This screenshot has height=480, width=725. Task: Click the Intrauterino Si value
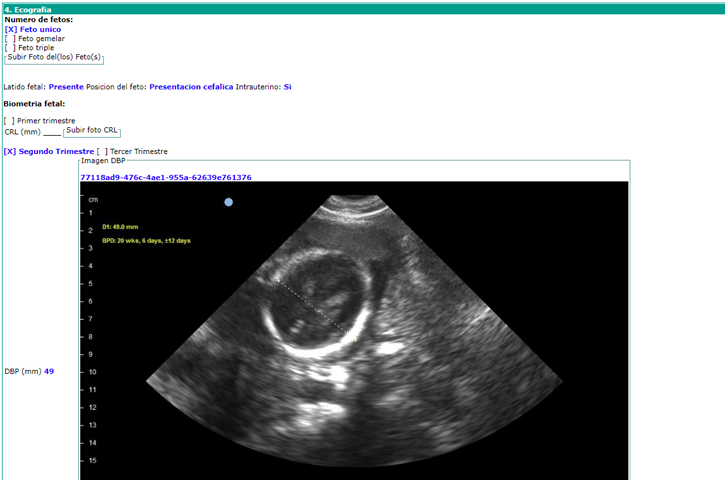287,87
